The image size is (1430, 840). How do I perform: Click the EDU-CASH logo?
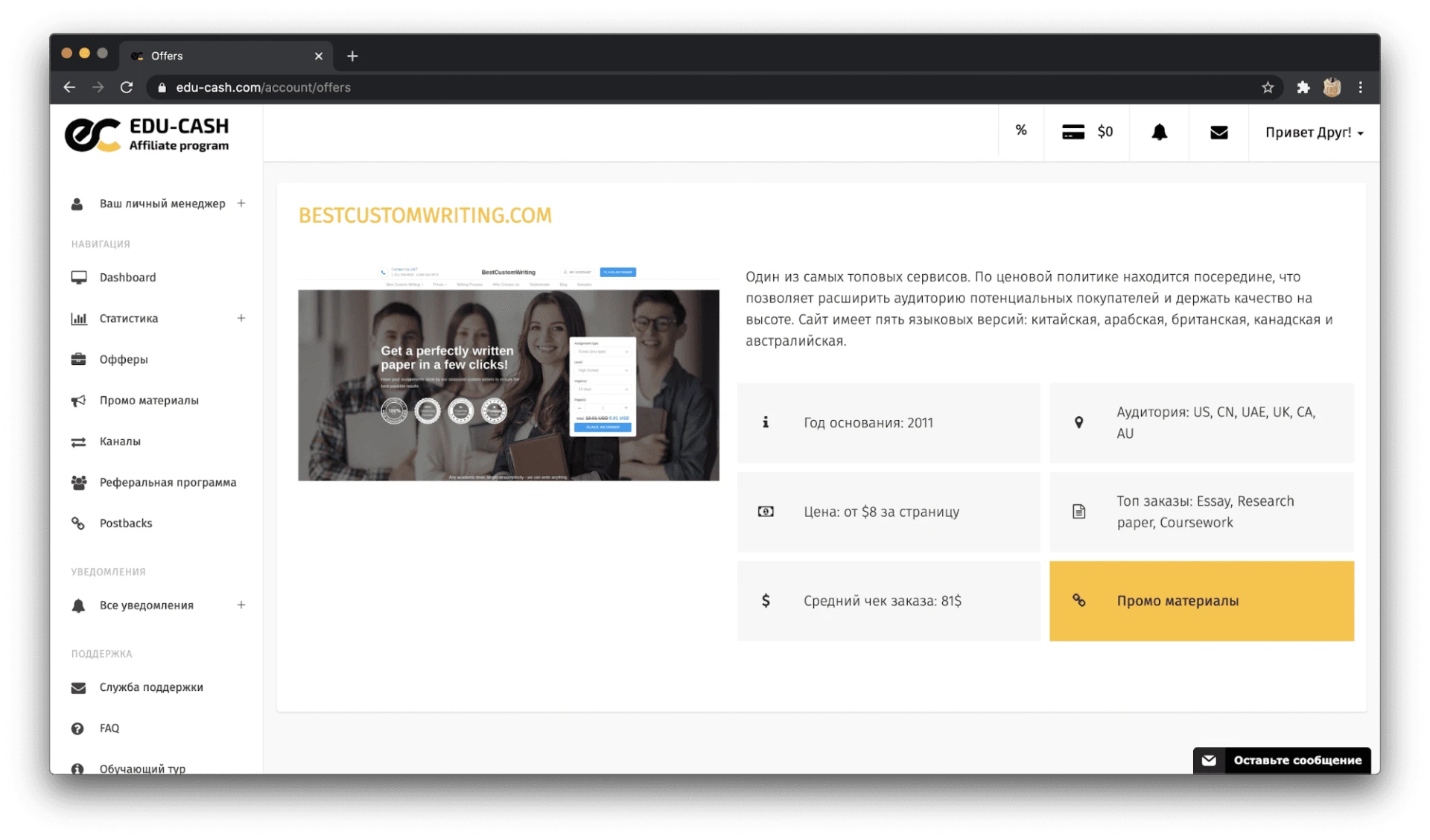[147, 135]
